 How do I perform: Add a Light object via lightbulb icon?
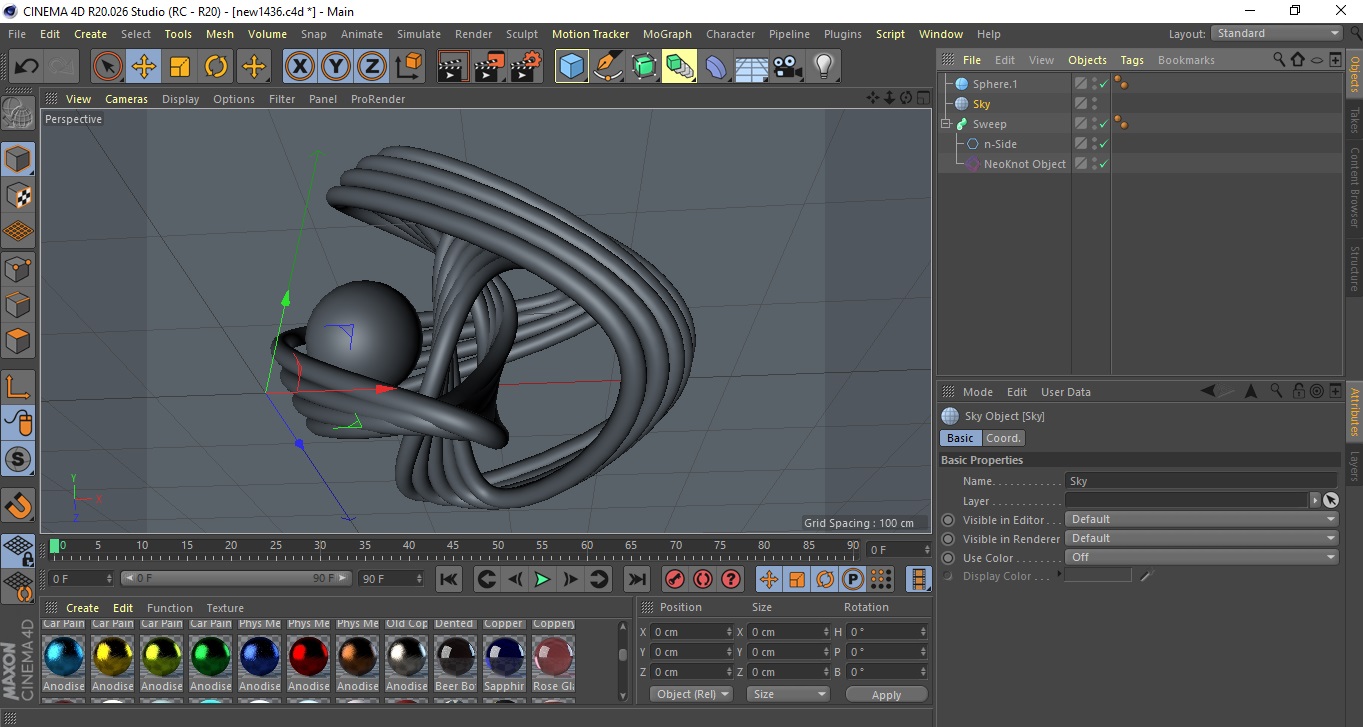pyautogui.click(x=823, y=67)
